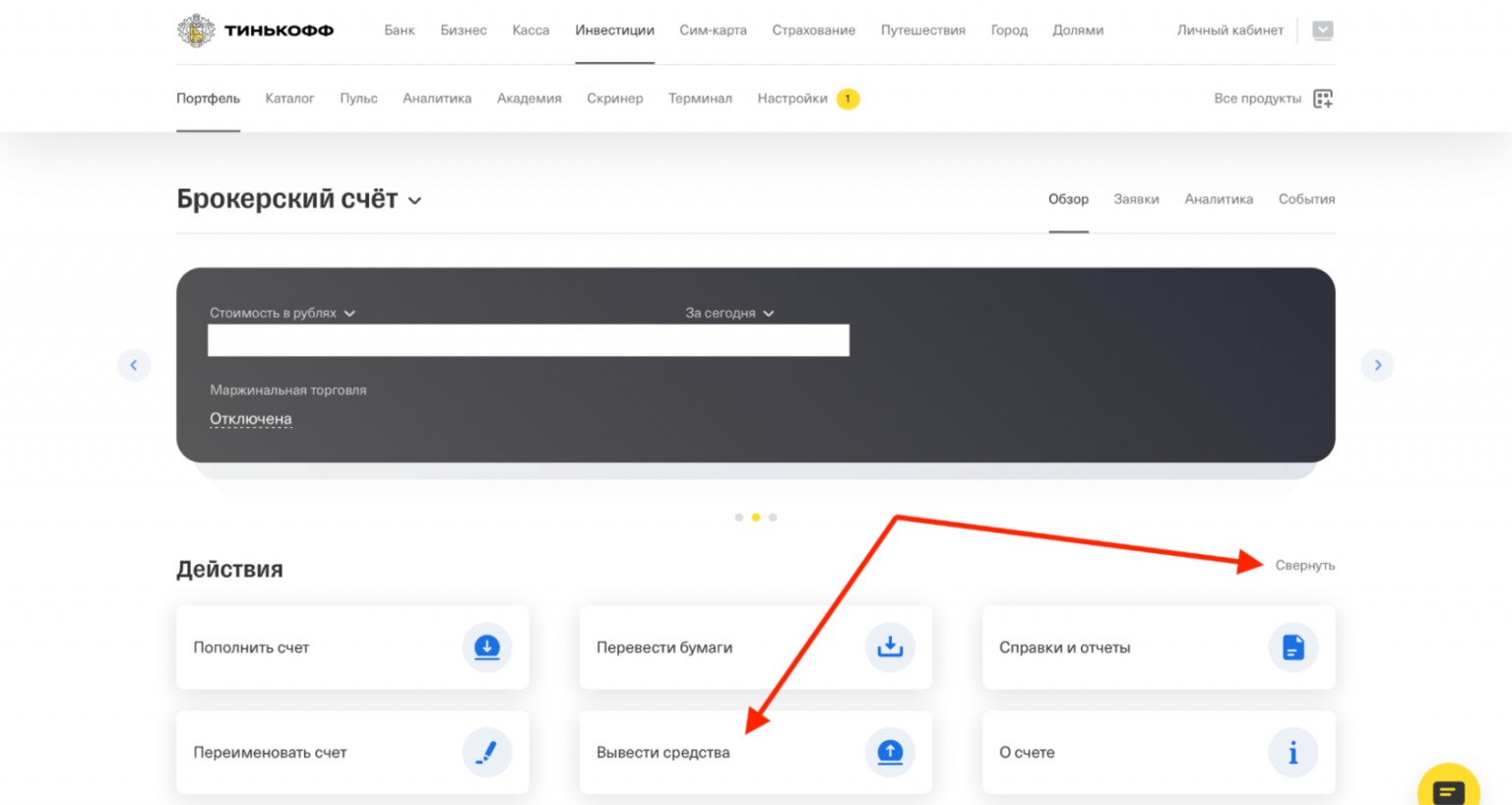
Task: Click the withdraw funds upload icon
Action: 890,753
